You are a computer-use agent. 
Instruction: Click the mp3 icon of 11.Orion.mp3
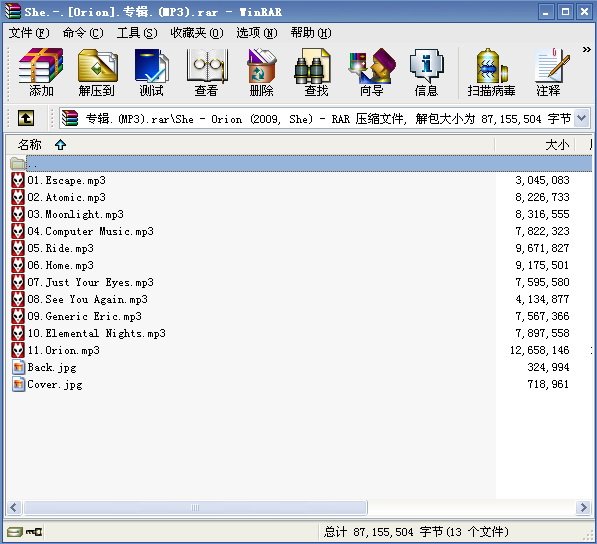(x=18, y=350)
